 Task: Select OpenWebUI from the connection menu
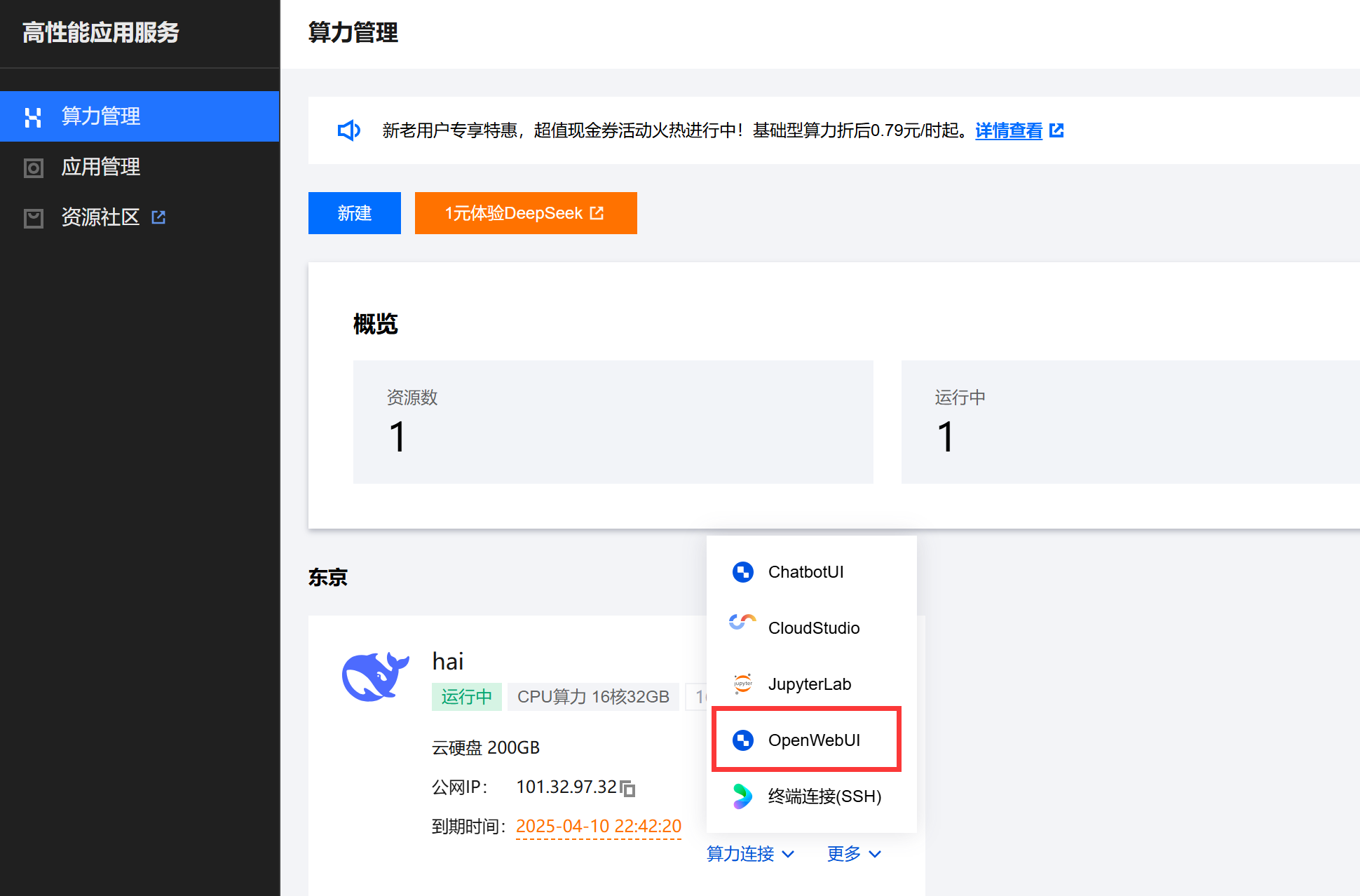coord(815,740)
